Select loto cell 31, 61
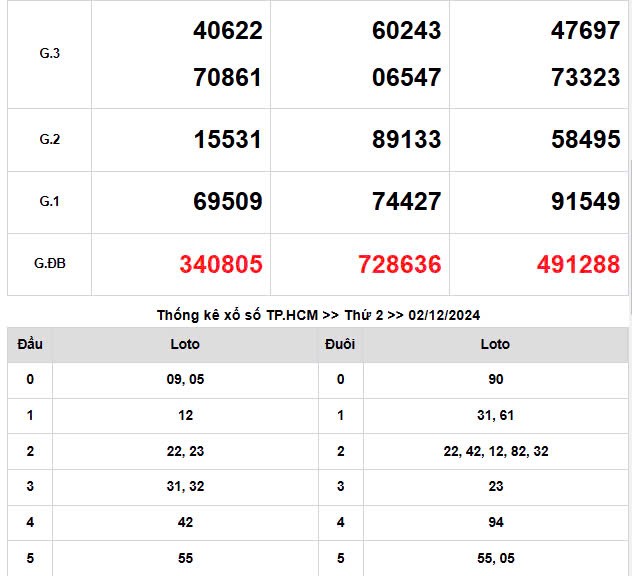 pos(496,415)
